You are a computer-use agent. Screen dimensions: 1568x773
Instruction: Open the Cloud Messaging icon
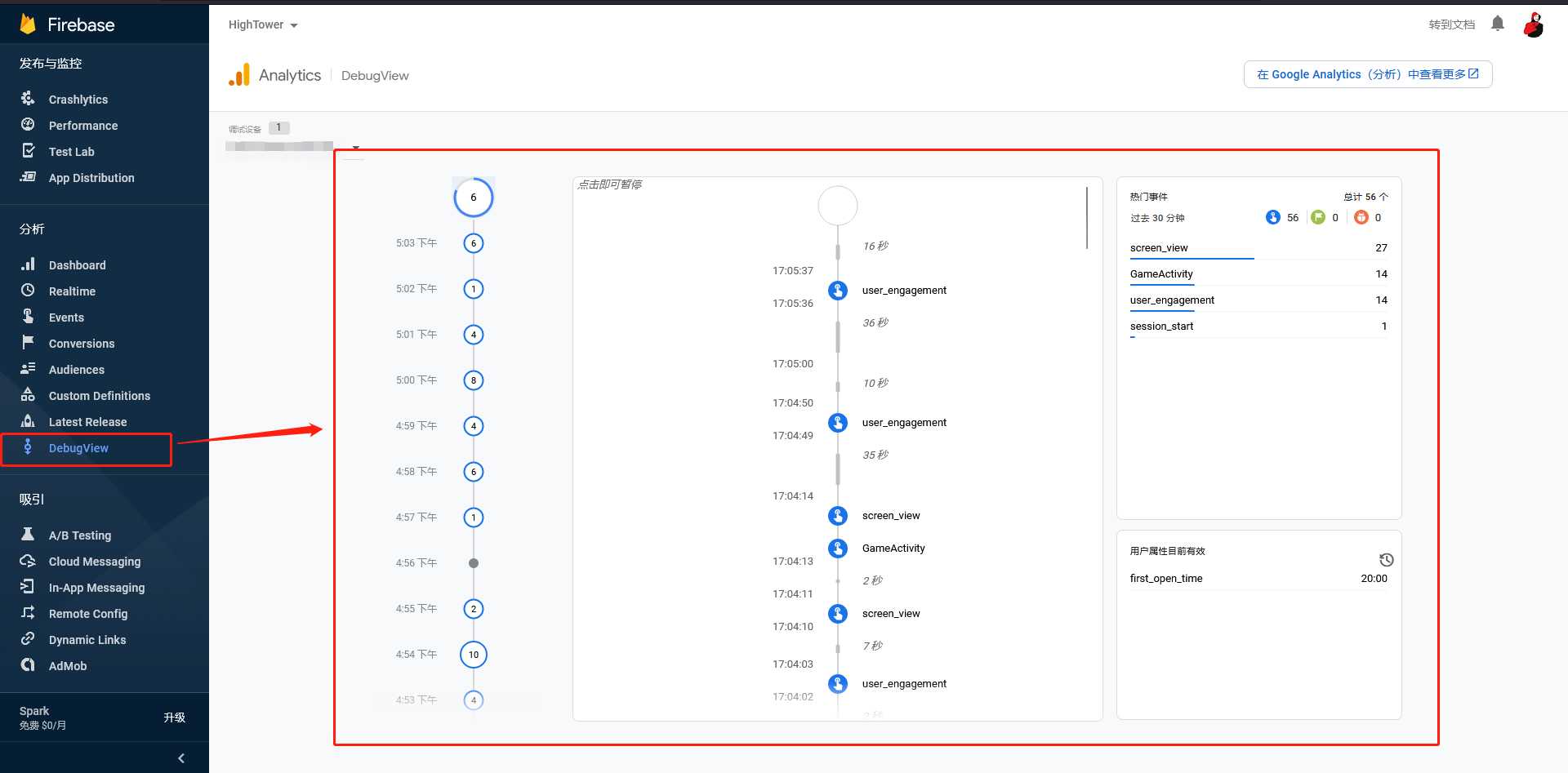[28, 561]
